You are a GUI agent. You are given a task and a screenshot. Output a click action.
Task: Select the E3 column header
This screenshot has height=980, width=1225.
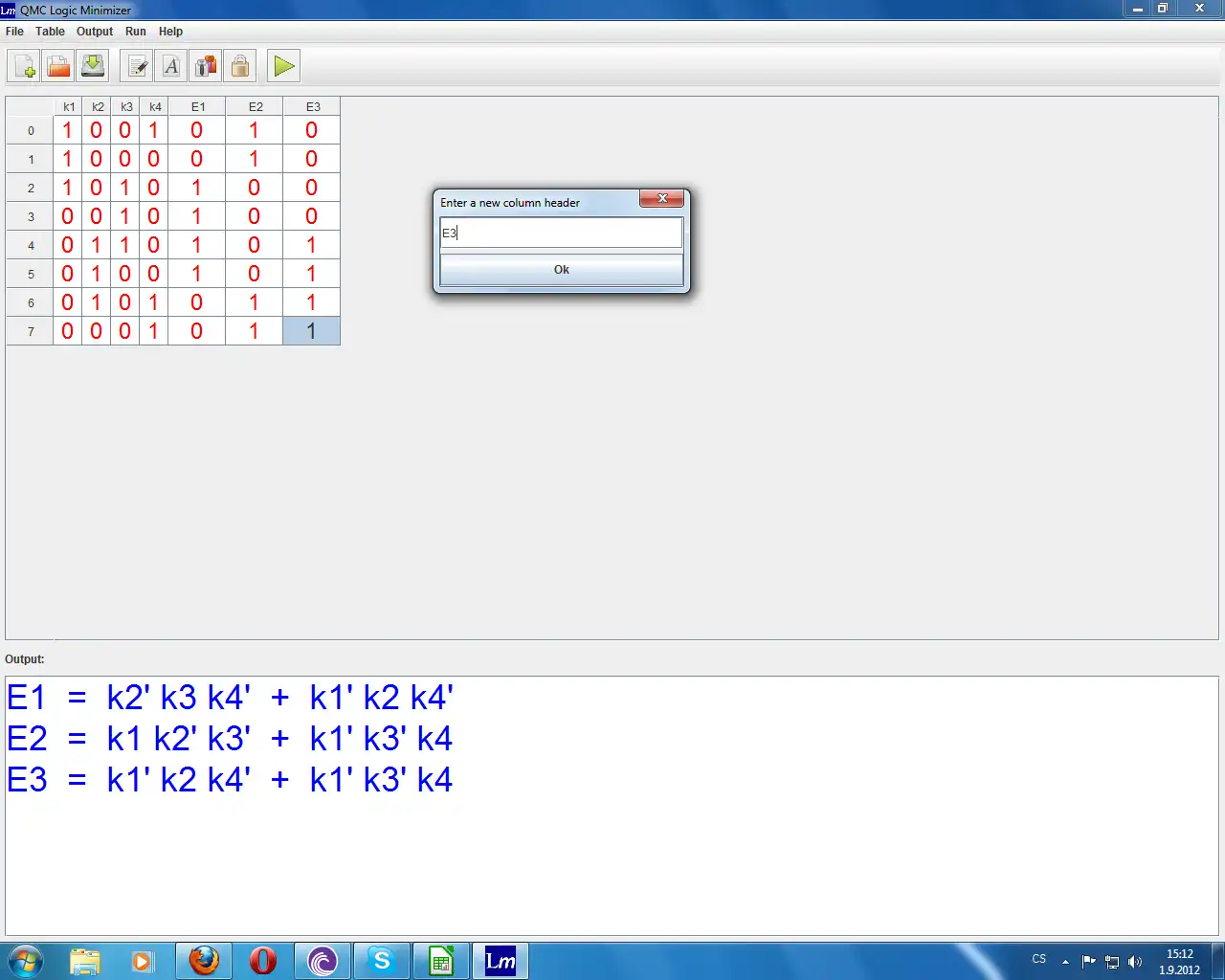(312, 106)
